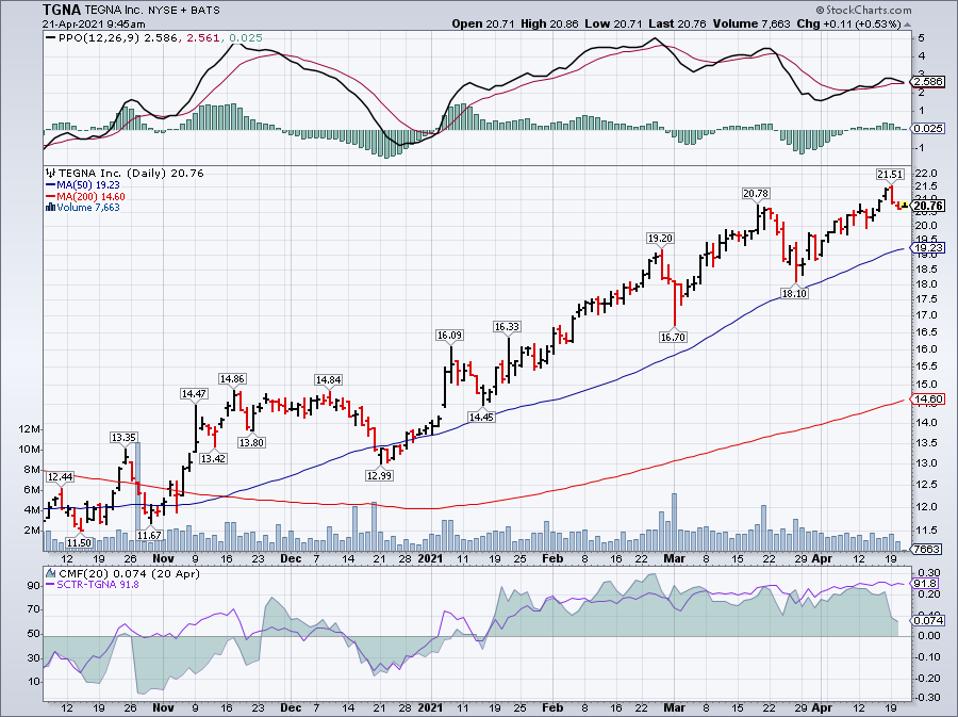This screenshot has width=958, height=717.
Task: Click the 'Low 20.71' value in the header
Action: (x=613, y=24)
